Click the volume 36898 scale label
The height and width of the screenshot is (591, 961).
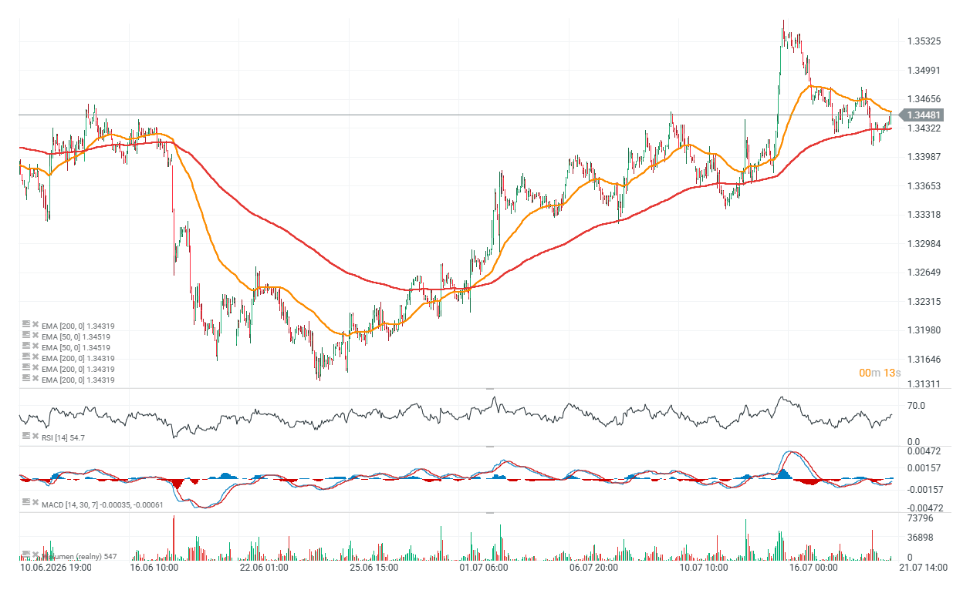click(920, 538)
